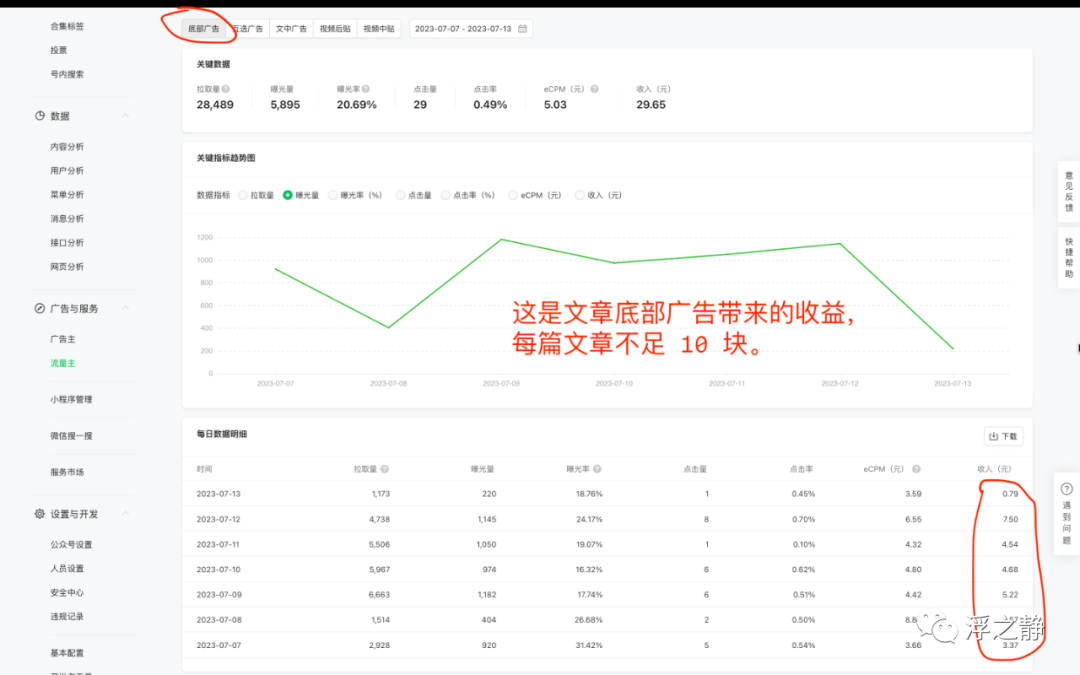Open 流量主 in the sidebar
Screen dimensions: 1080x675
[x=63, y=363]
